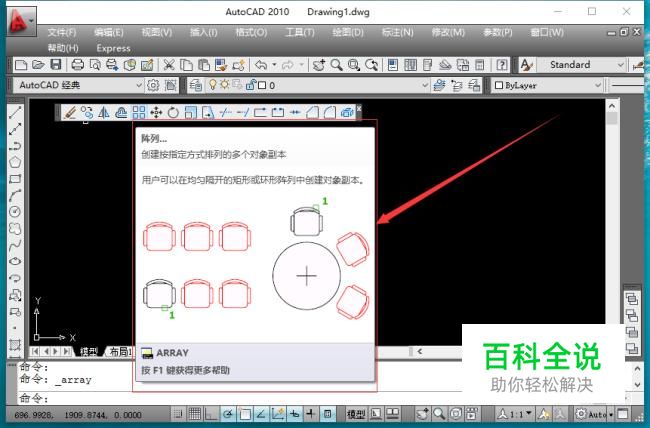Select the Stretch tool

[208, 112]
